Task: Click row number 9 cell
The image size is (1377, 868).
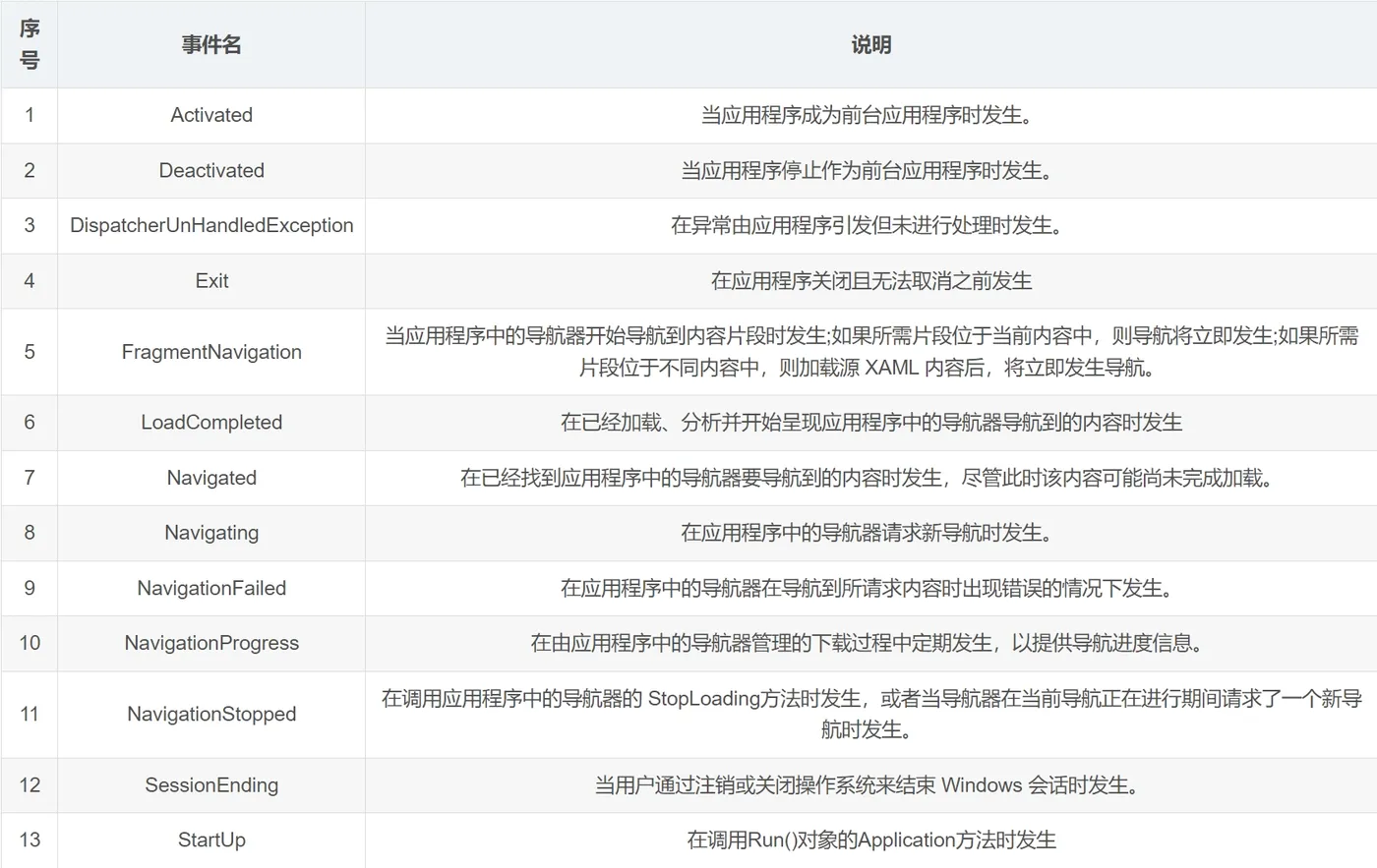Action: (x=30, y=588)
